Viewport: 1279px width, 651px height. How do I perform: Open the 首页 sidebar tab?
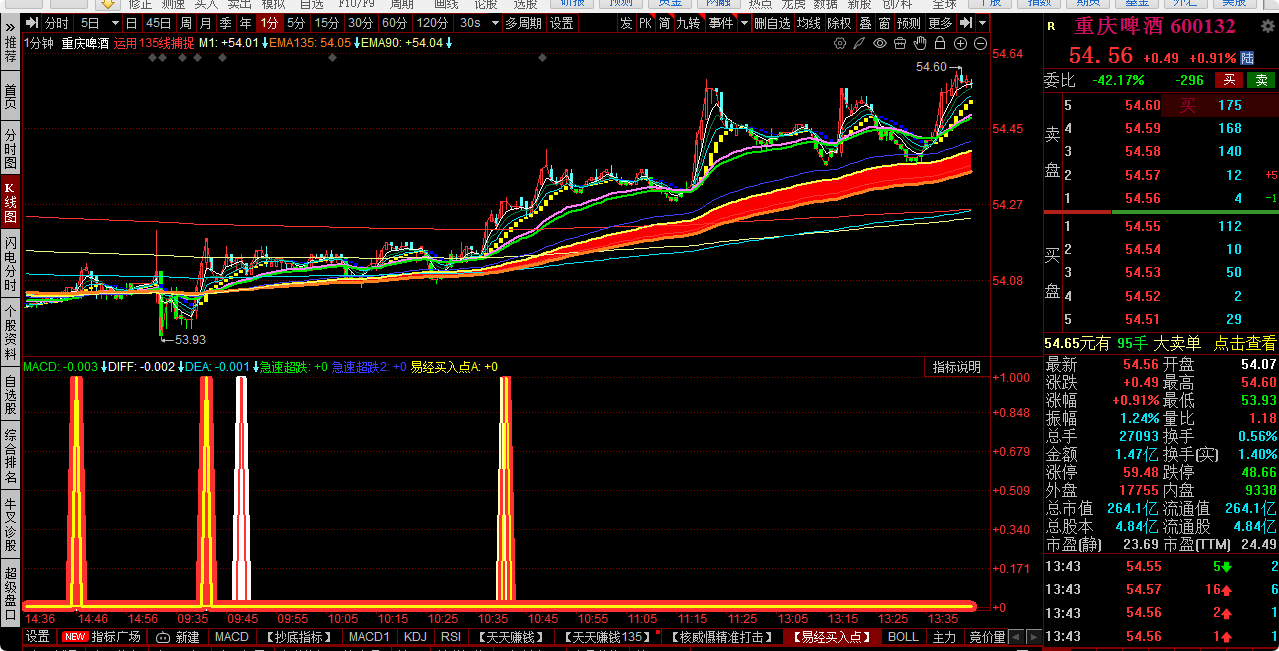[x=10, y=96]
